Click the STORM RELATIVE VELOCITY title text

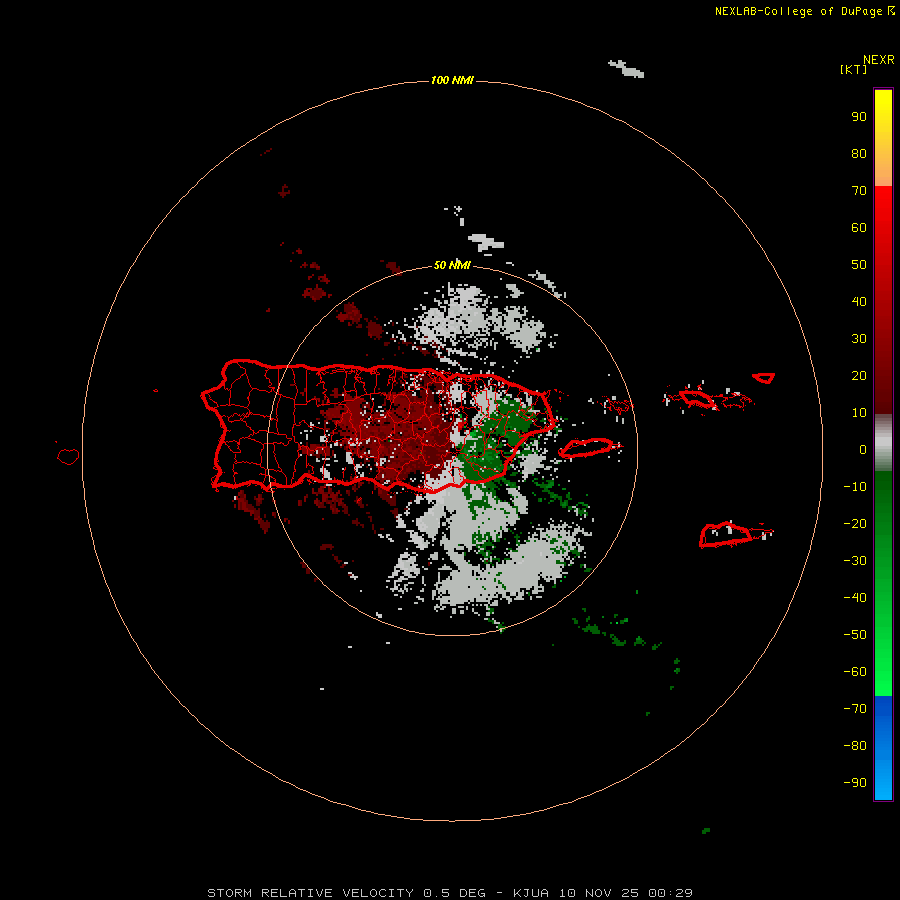coord(310,893)
